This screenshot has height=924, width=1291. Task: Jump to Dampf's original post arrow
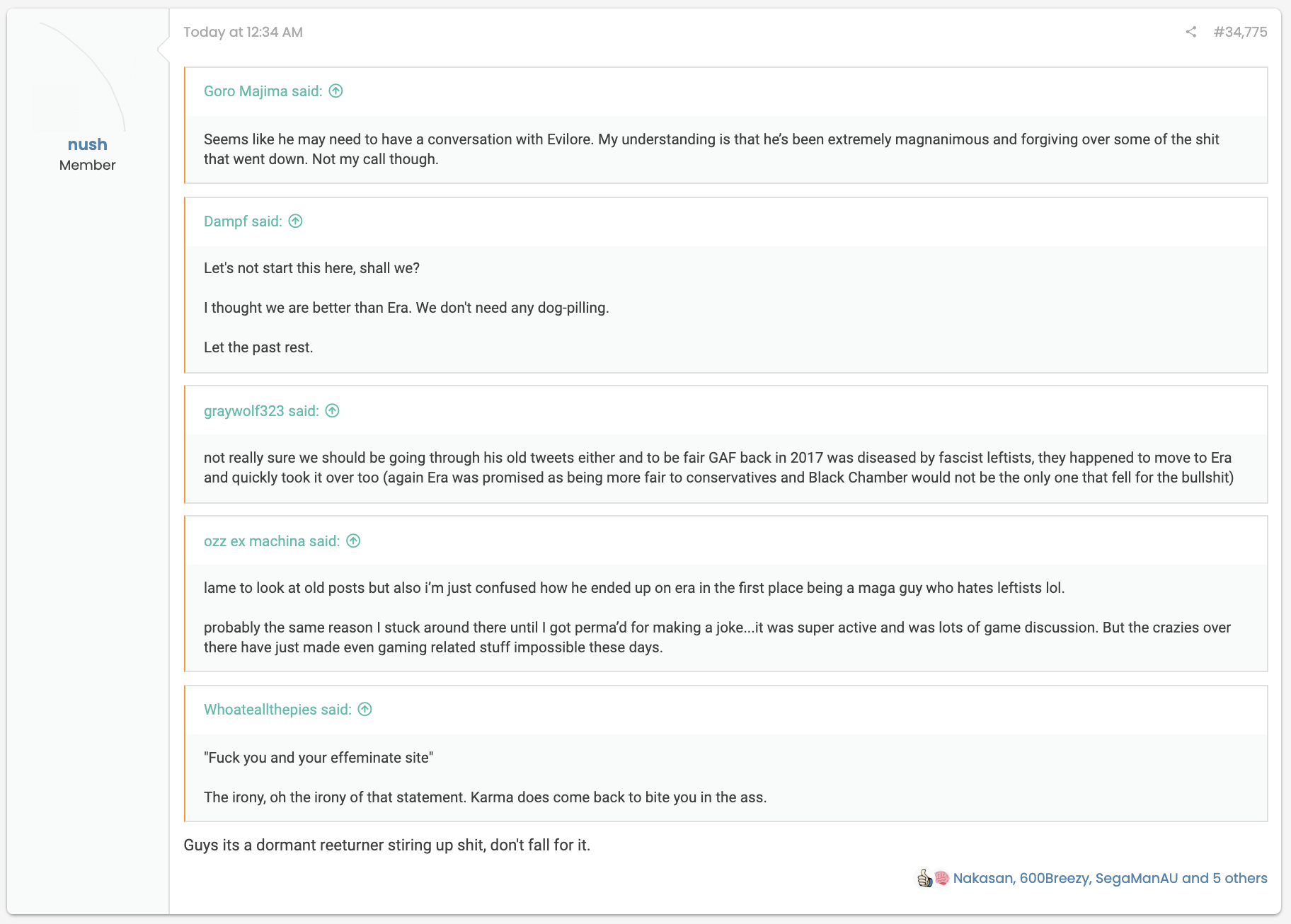coord(296,221)
